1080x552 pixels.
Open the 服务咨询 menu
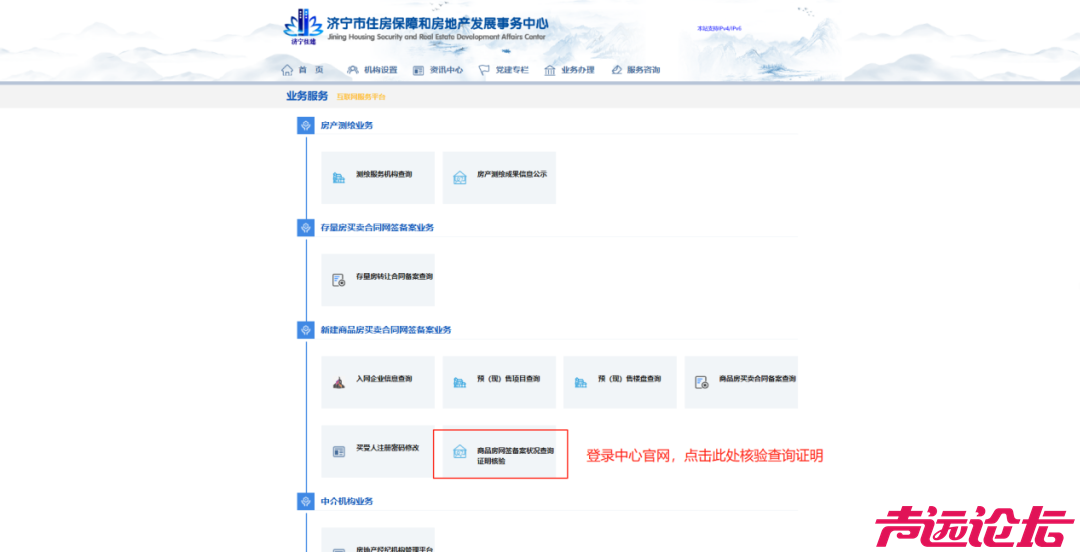pyautogui.click(x=636, y=70)
